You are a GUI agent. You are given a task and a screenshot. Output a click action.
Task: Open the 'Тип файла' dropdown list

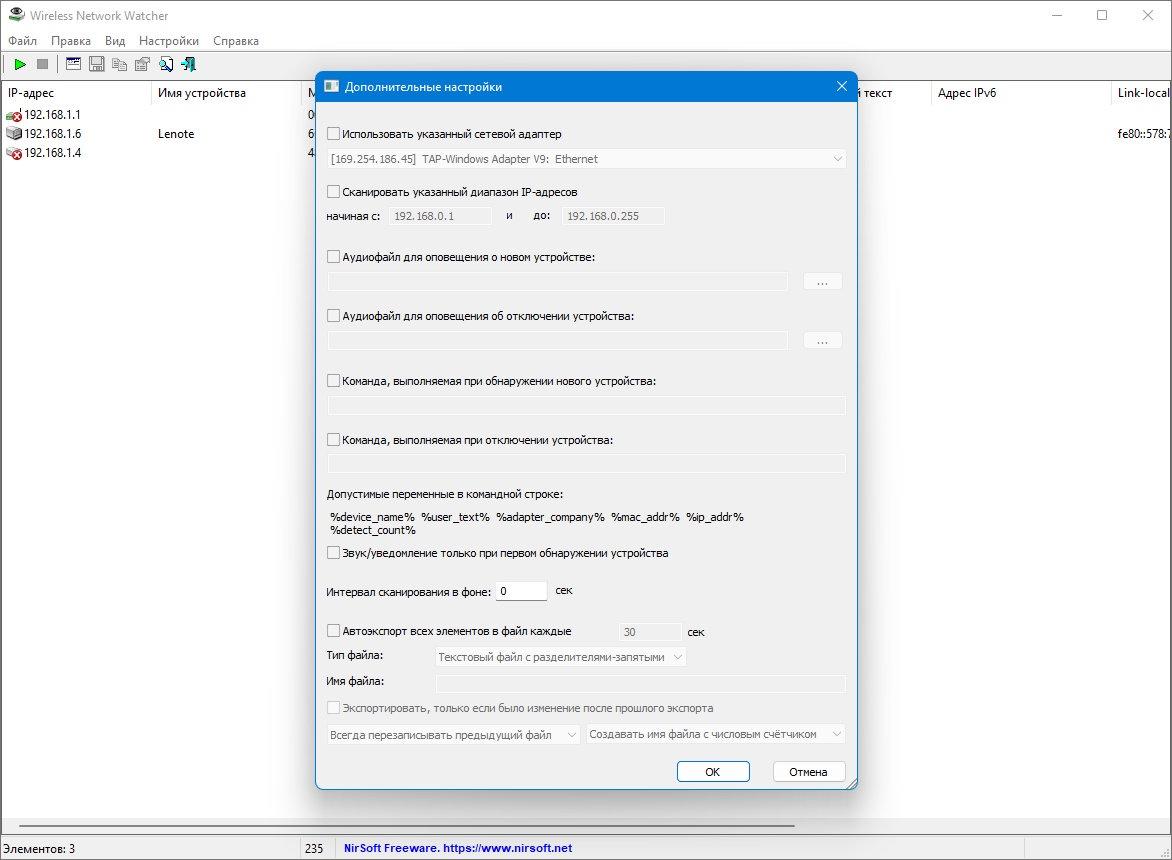tap(561, 657)
